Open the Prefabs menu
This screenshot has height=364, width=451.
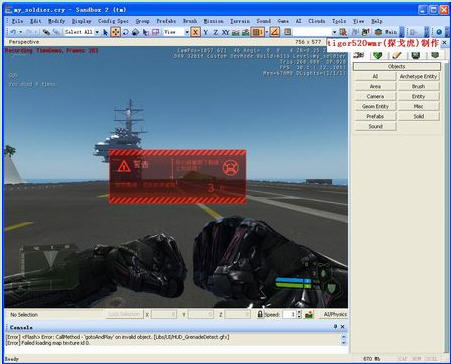(166, 21)
